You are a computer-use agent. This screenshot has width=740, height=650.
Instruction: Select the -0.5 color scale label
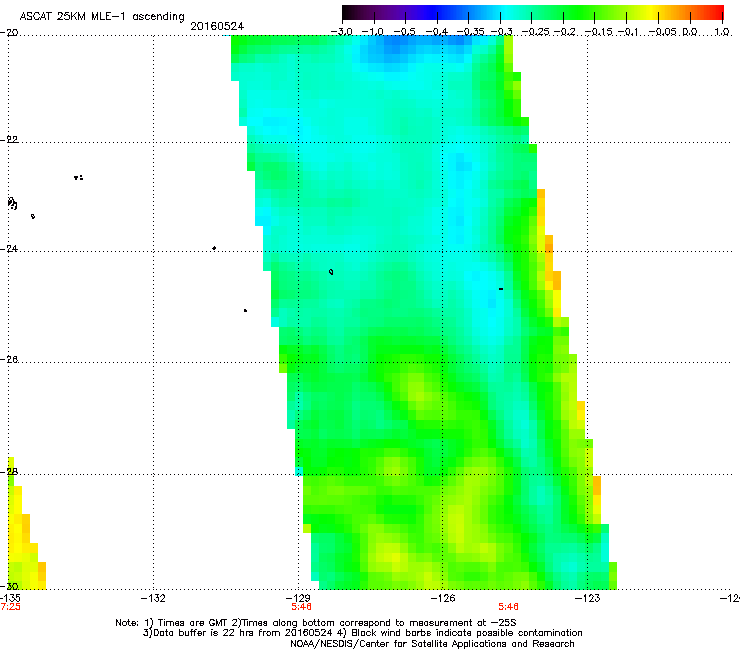[x=404, y=32]
